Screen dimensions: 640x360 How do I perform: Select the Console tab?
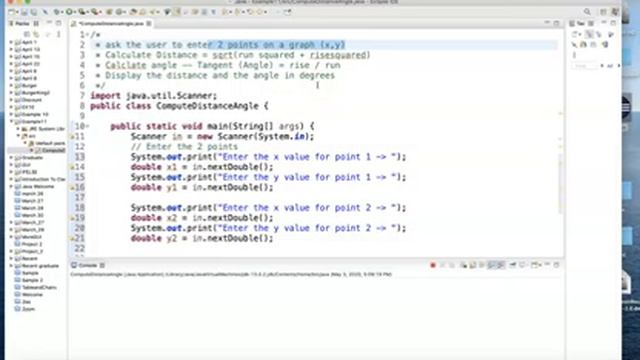(87, 265)
